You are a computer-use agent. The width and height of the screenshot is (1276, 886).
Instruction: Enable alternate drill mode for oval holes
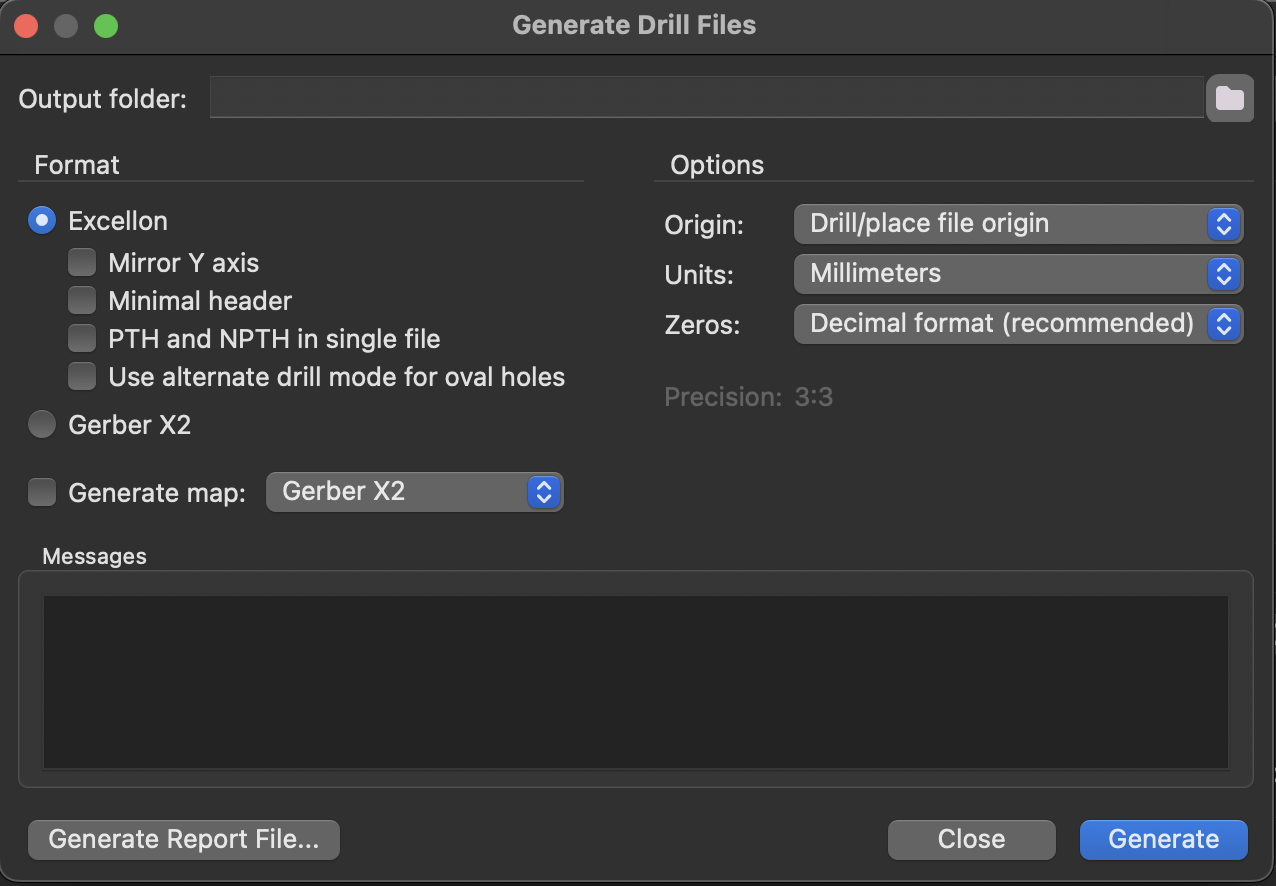pyautogui.click(x=82, y=377)
